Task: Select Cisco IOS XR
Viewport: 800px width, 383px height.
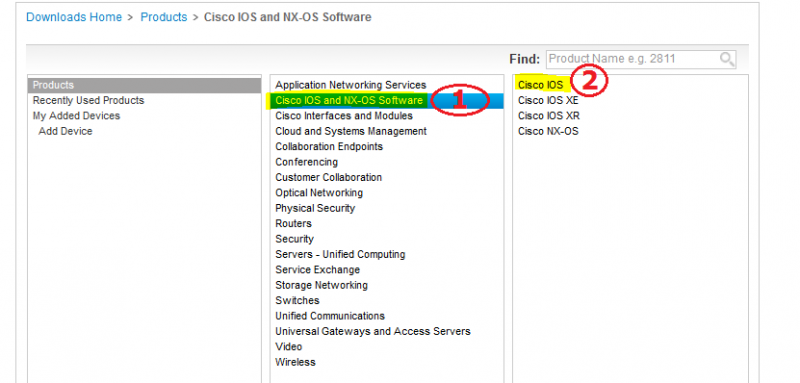Action: coord(548,116)
